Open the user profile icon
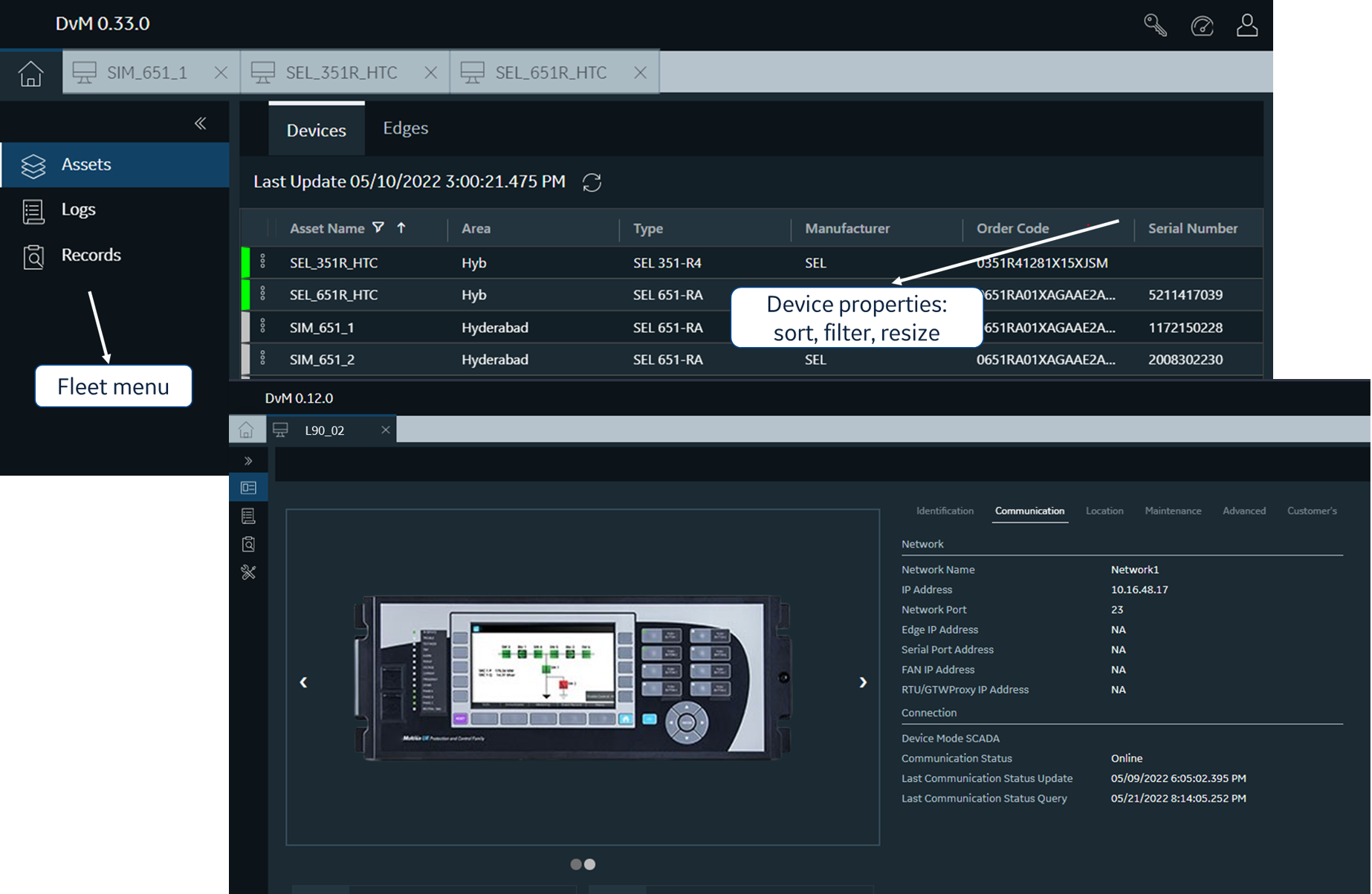Screen dimensions: 1372x894 click(1247, 25)
